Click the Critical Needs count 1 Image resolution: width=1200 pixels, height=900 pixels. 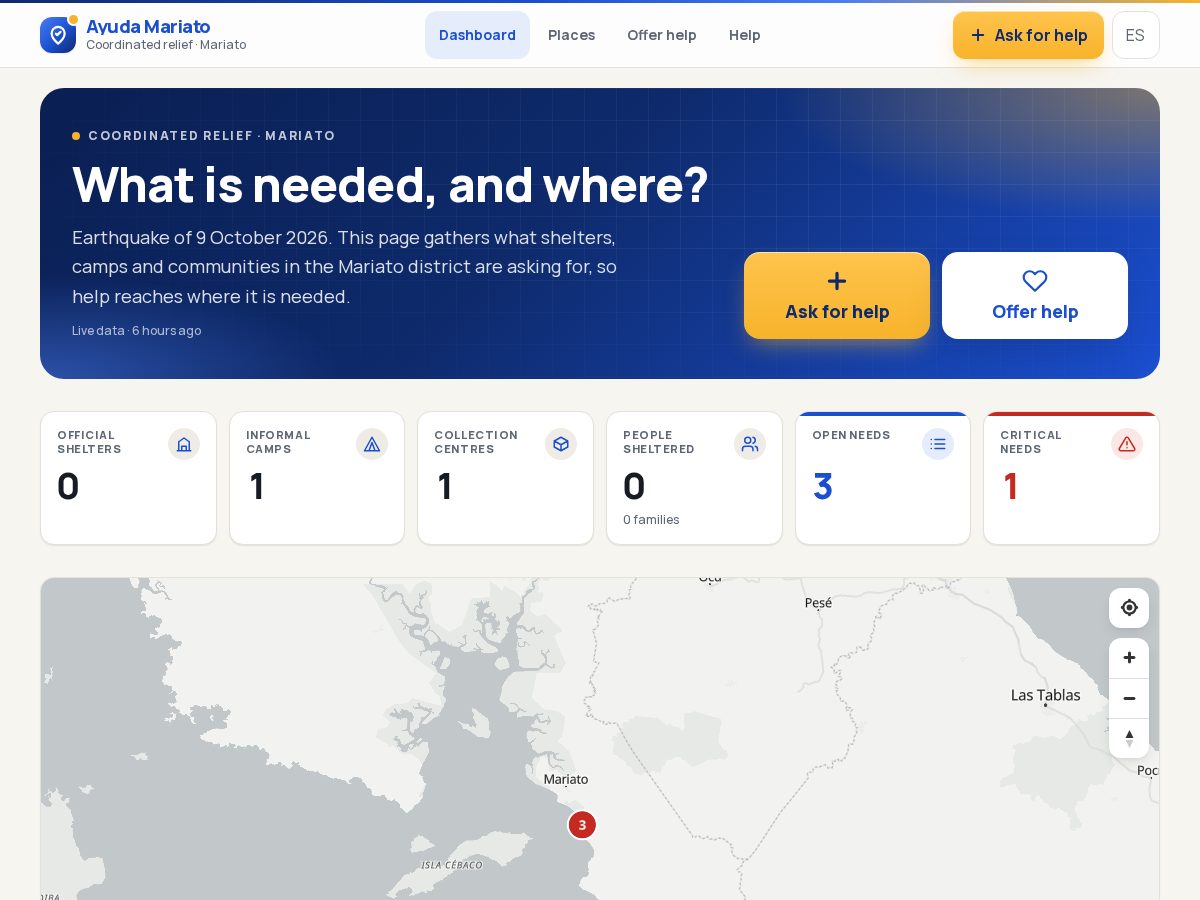(1010, 487)
